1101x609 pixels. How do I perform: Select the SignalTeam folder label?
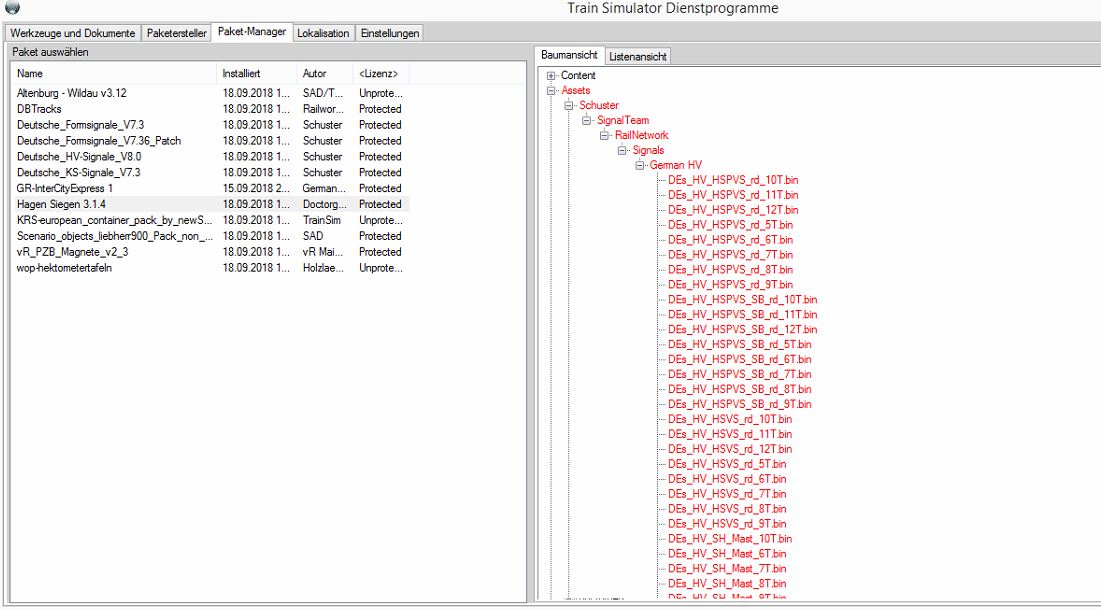[x=623, y=121]
